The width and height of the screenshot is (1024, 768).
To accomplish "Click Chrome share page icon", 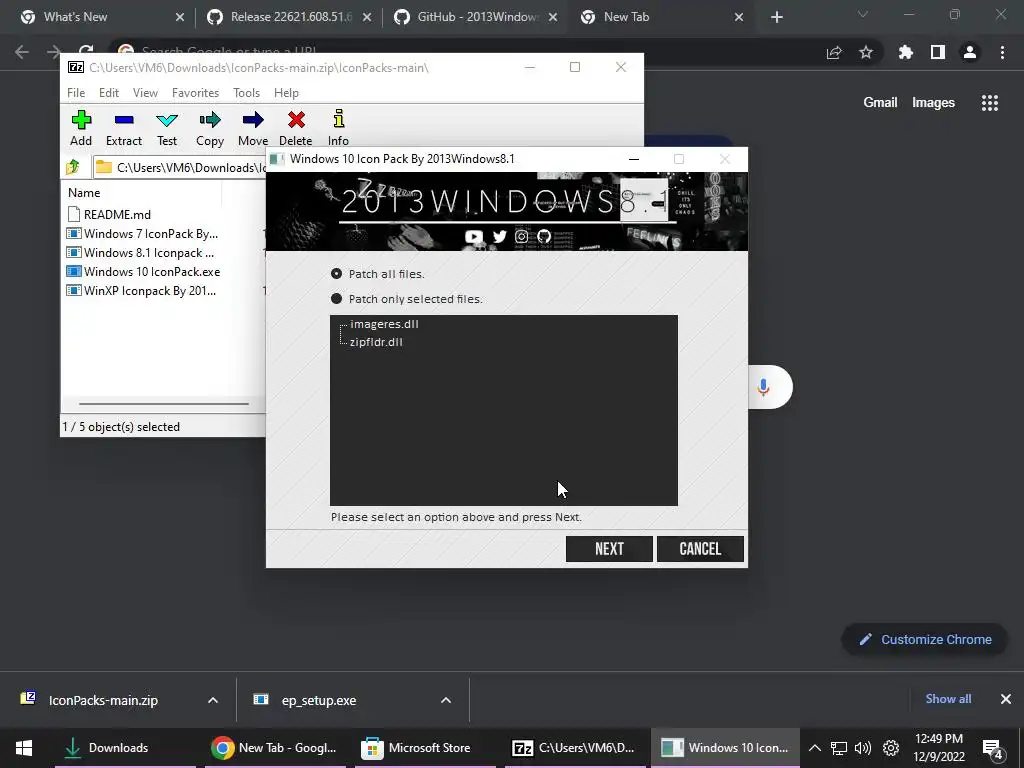I will pos(834,52).
